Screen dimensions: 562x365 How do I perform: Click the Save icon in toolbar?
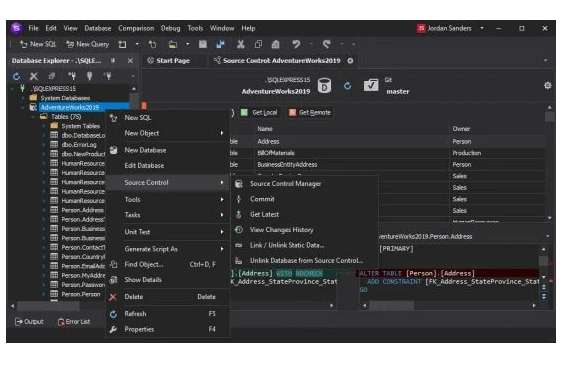click(203, 44)
